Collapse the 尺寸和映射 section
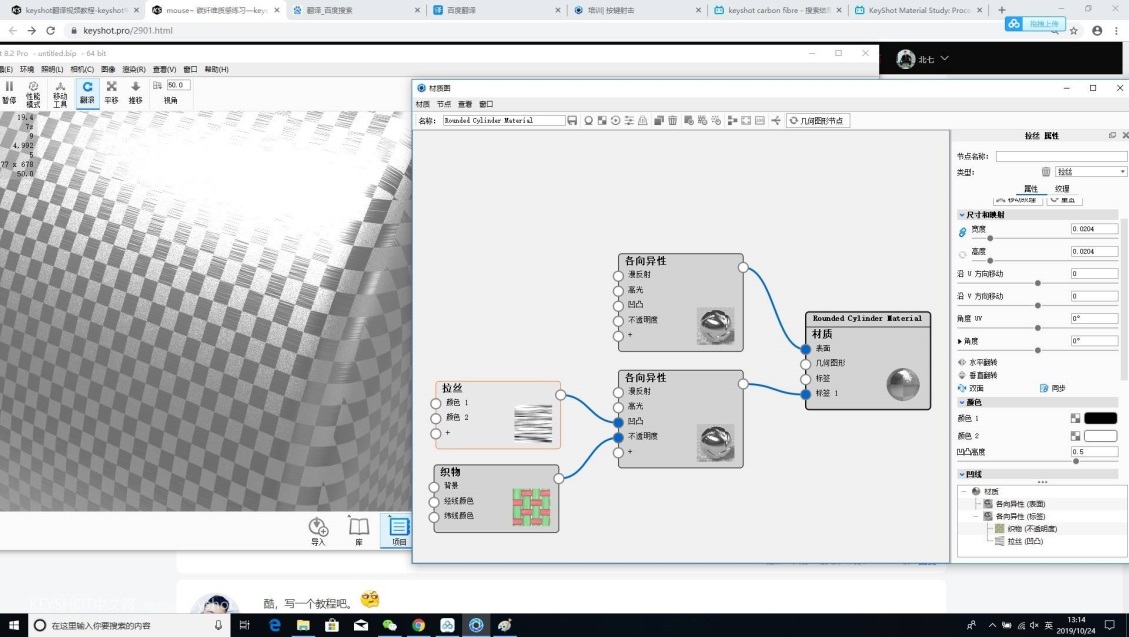This screenshot has width=1129, height=637. coord(962,214)
